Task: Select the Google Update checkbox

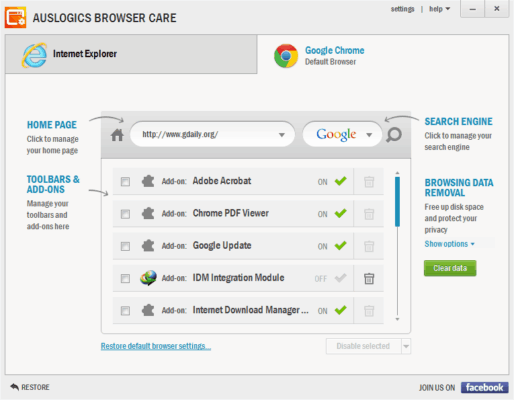Action: [125, 246]
